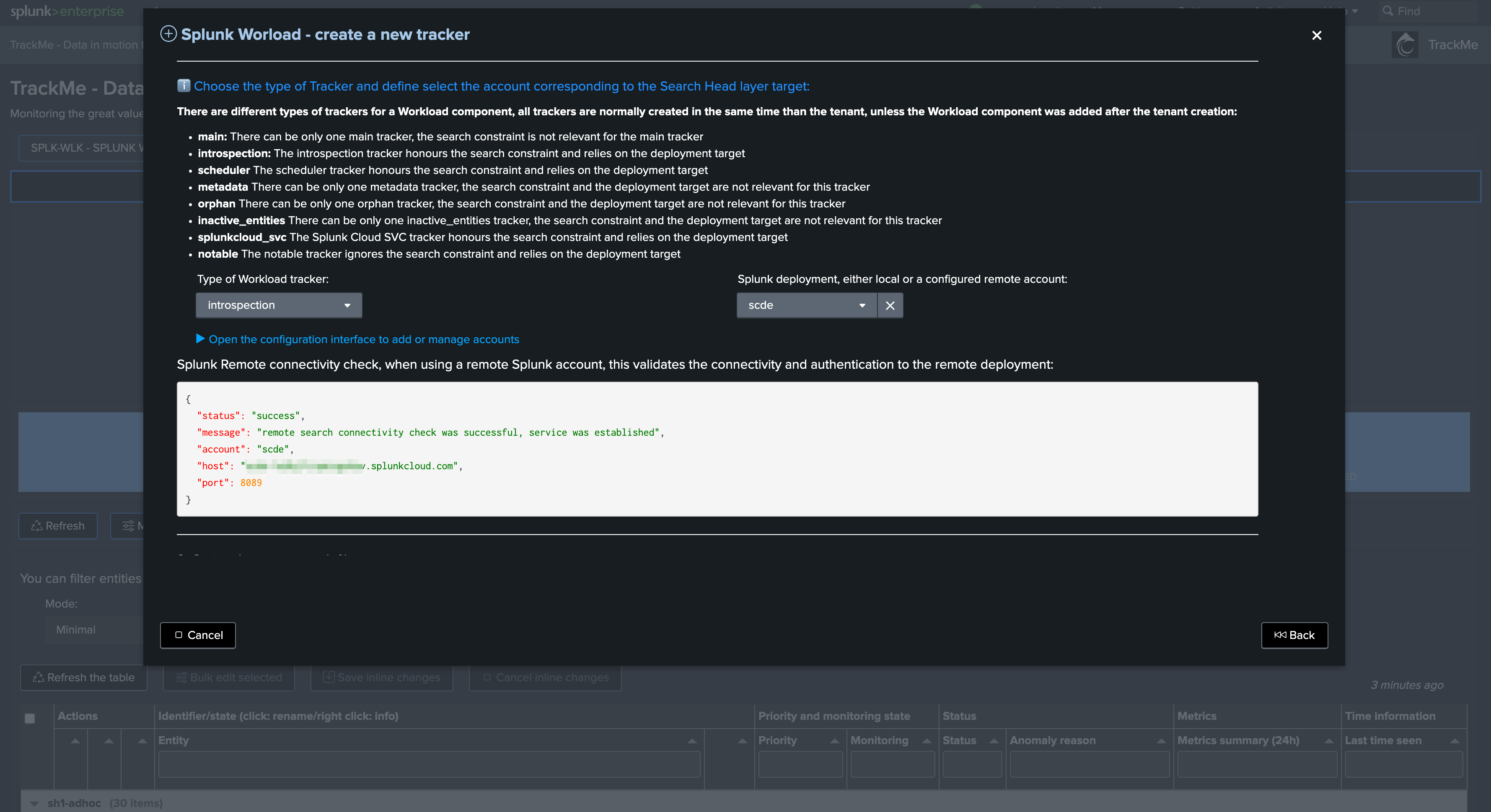Click the connectivity check JSON result box
This screenshot has width=1491, height=812.
[717, 449]
